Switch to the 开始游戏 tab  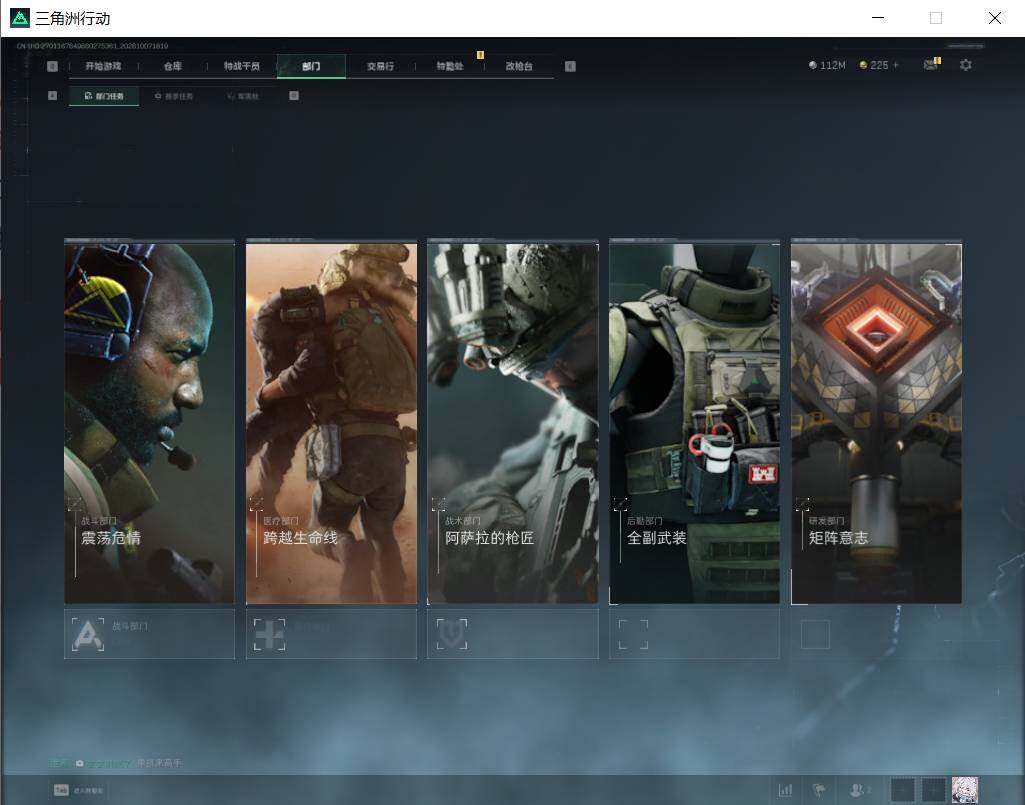click(103, 66)
